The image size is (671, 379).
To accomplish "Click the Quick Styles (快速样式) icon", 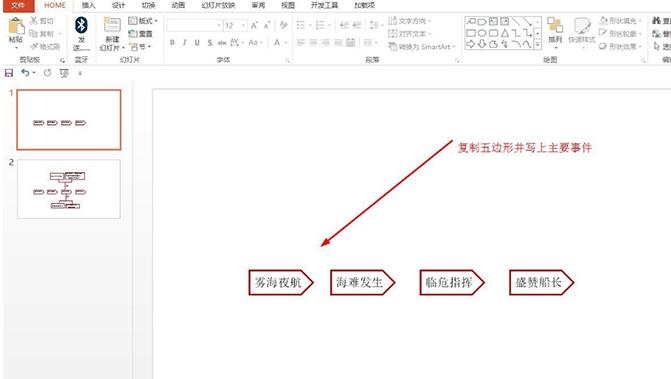I will (x=582, y=26).
